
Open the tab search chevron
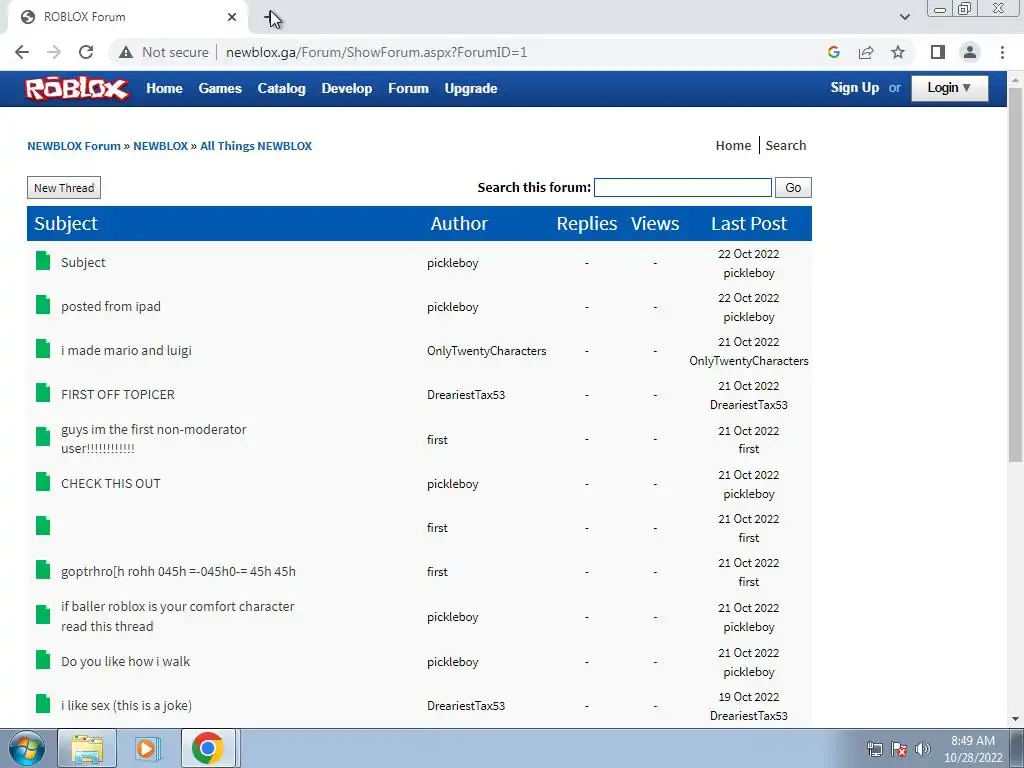coord(904,17)
